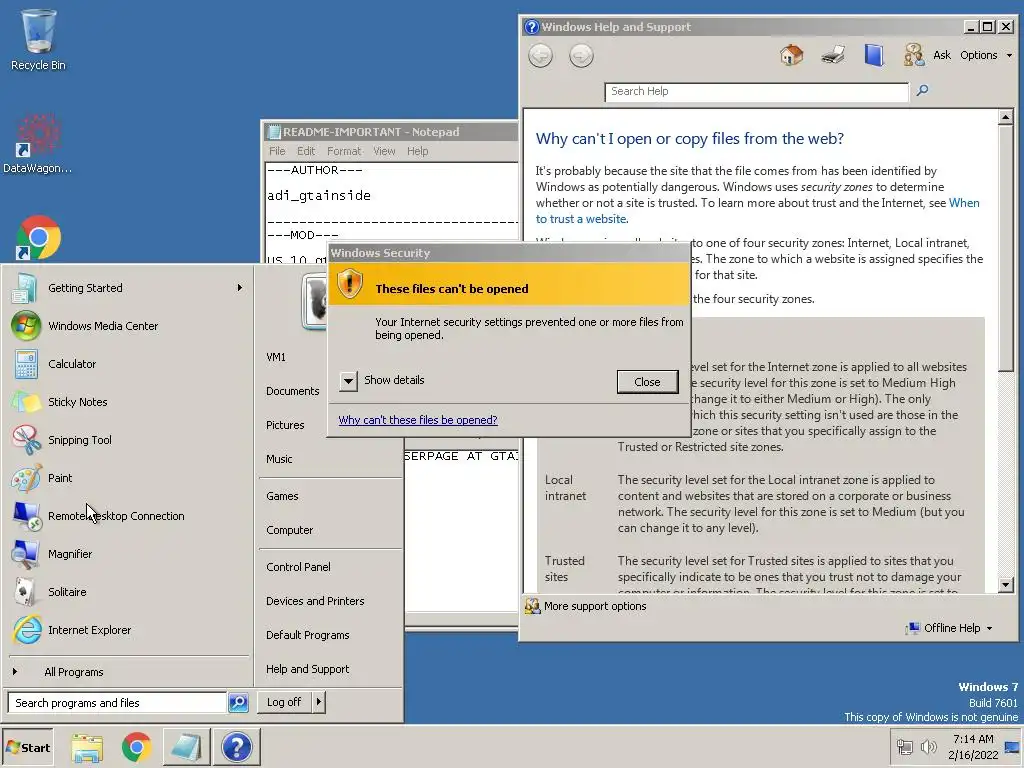Click the Log off button
Screen dimensions: 1024x768
284,702
